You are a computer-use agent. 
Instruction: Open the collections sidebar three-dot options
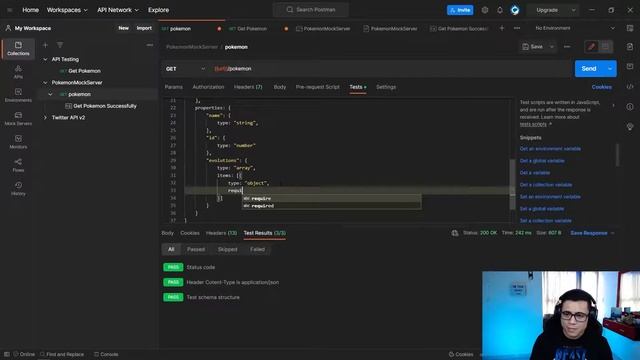[x=150, y=45]
